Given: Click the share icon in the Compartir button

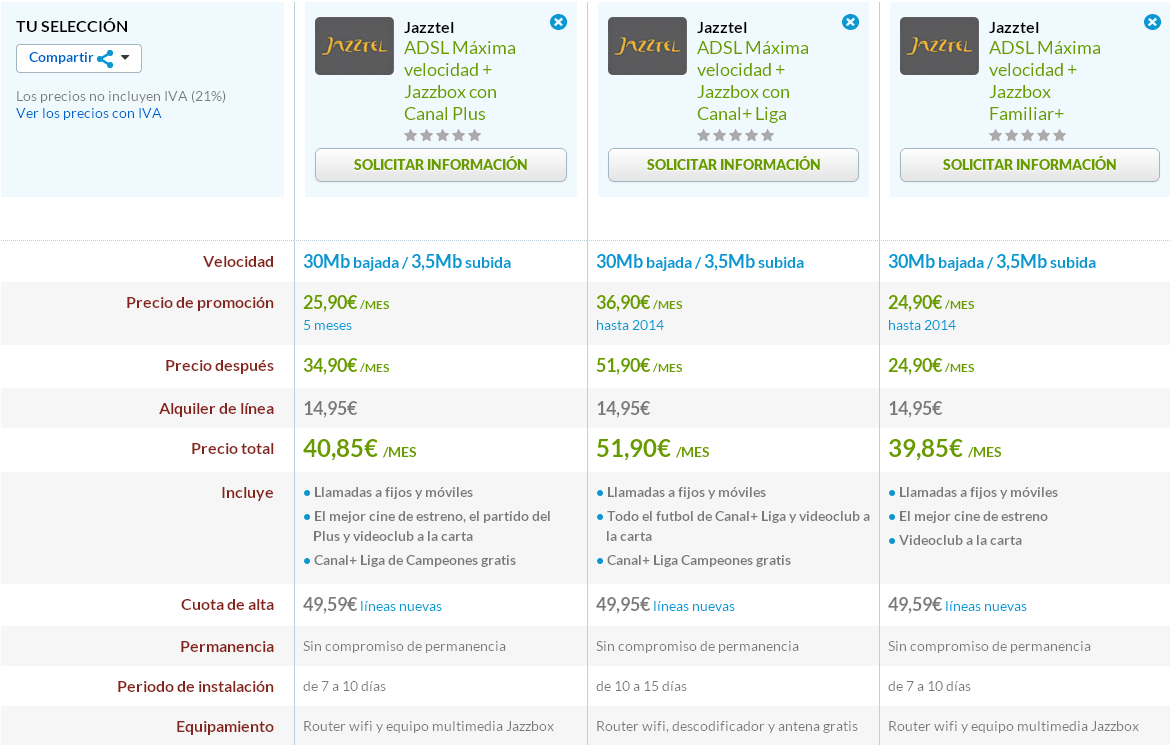Looking at the screenshot, I should [x=105, y=59].
